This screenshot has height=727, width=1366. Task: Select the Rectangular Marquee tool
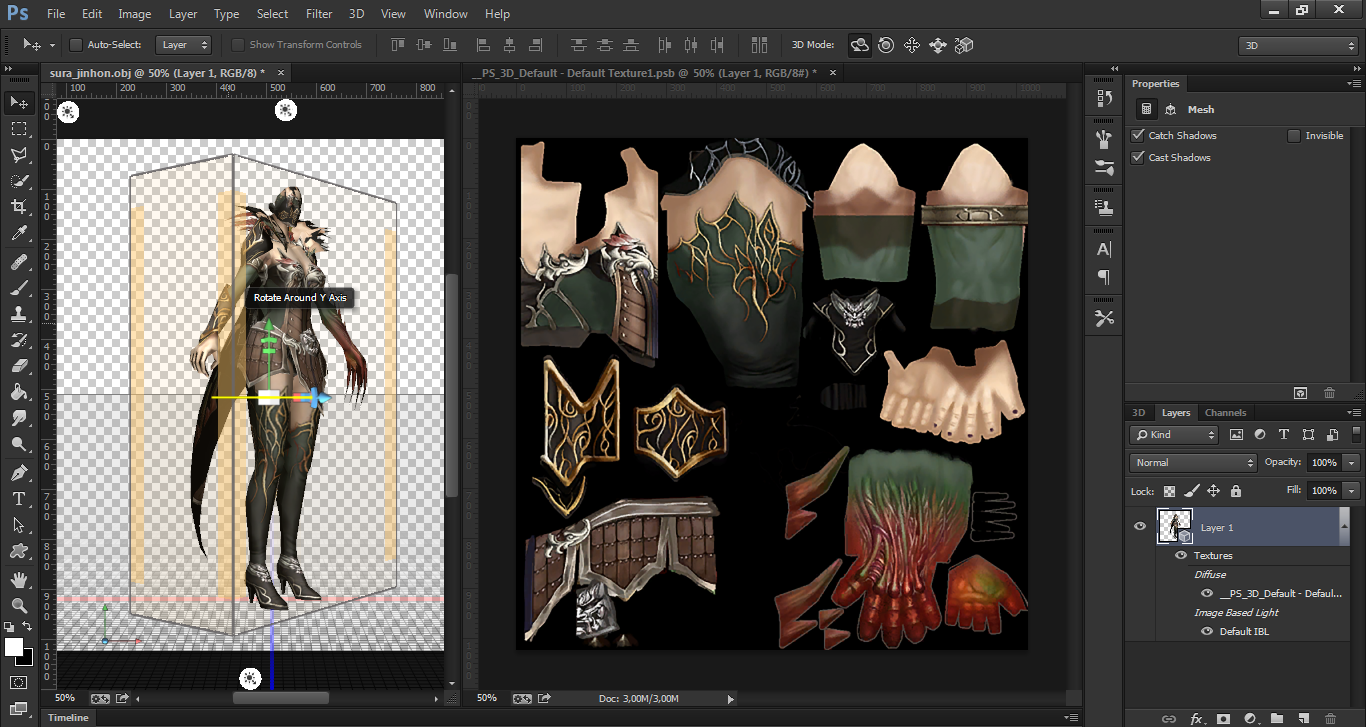(x=18, y=129)
